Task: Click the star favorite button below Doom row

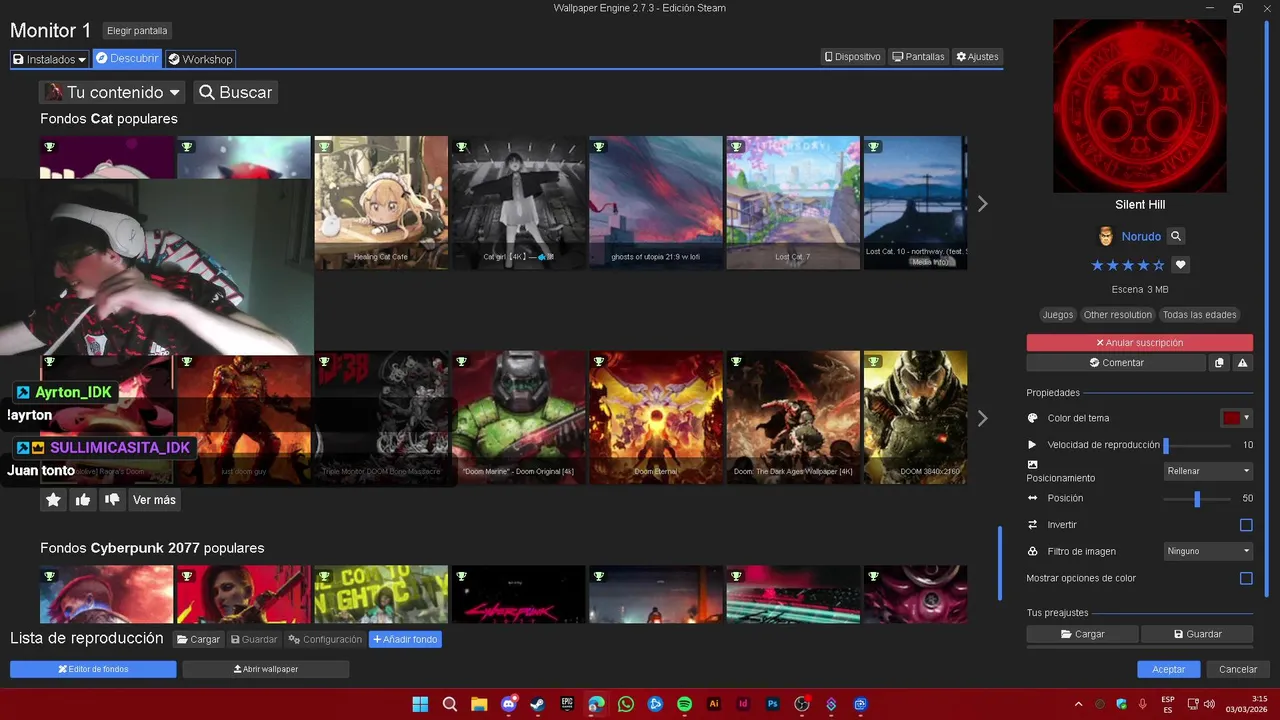Action: (x=54, y=500)
